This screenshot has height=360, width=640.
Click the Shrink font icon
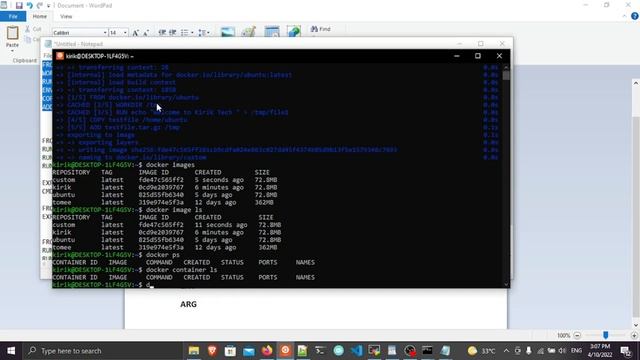tap(146, 32)
